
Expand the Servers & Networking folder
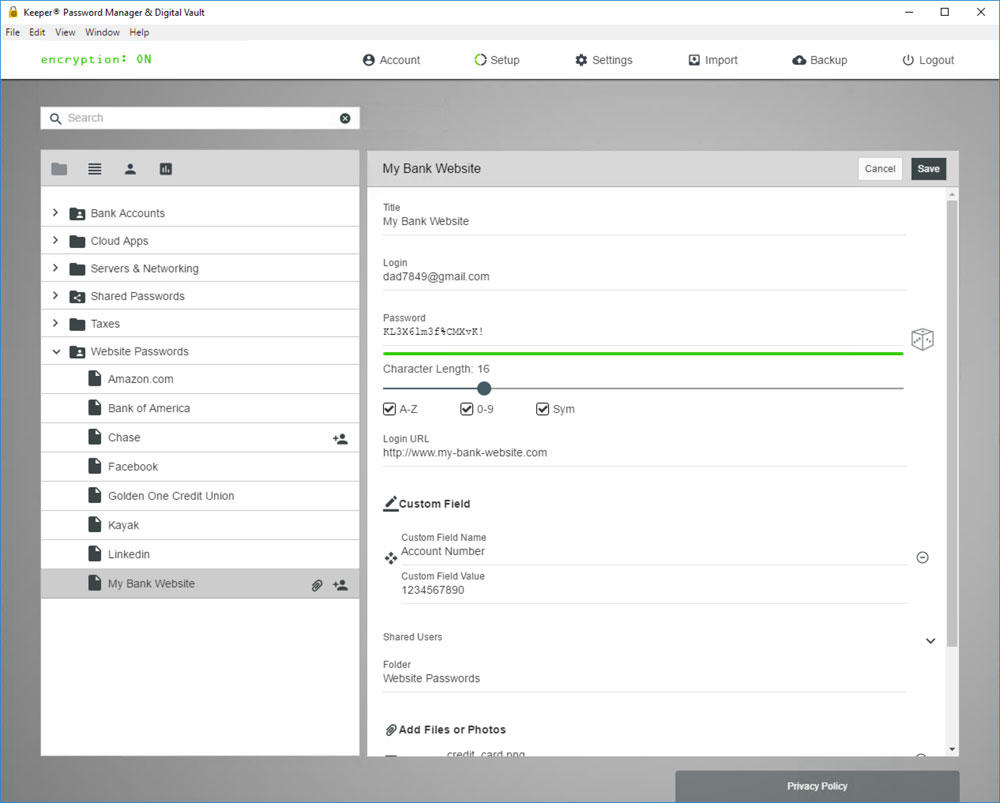point(55,268)
